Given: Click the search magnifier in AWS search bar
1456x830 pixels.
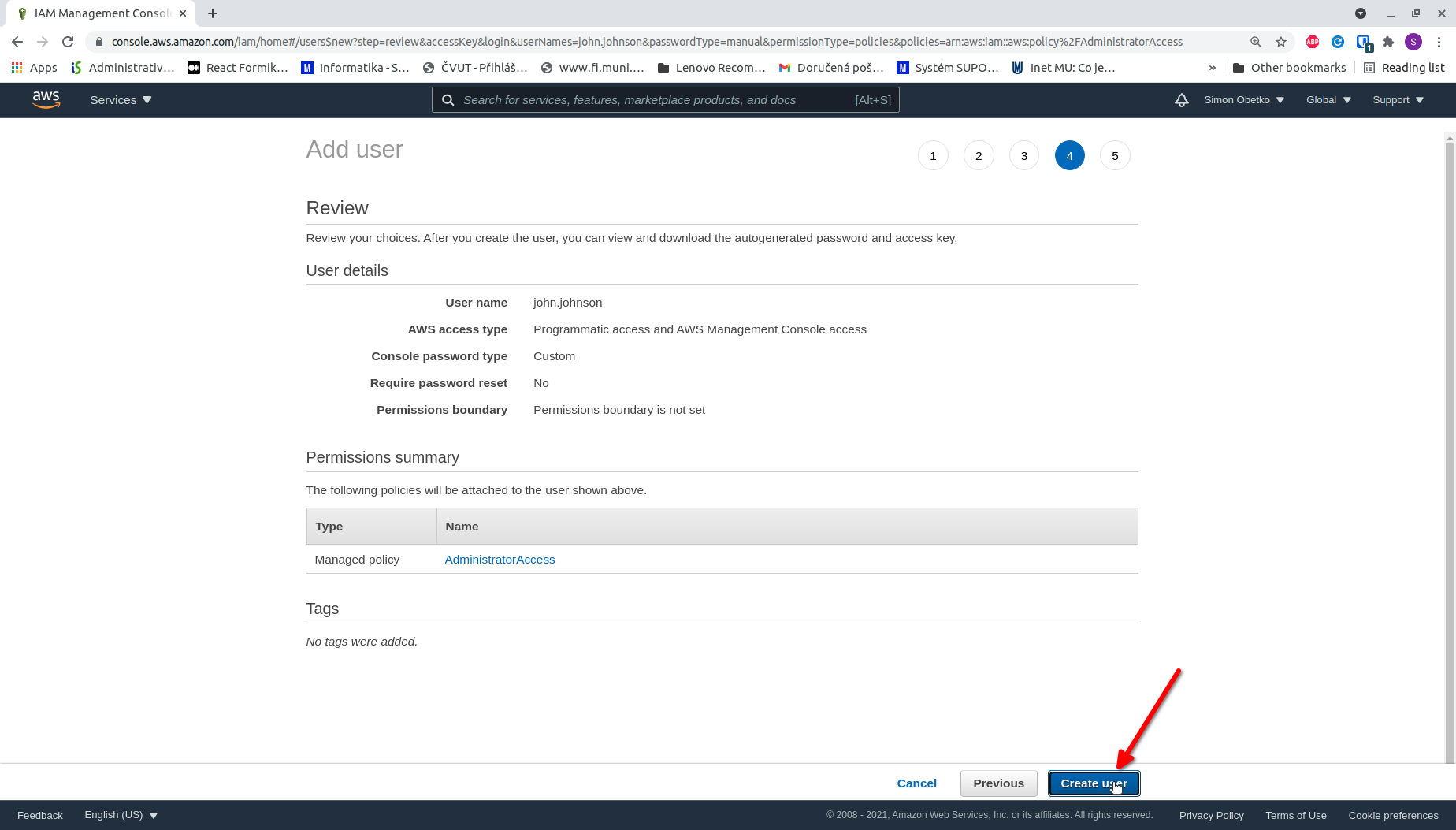Looking at the screenshot, I should 448,100.
